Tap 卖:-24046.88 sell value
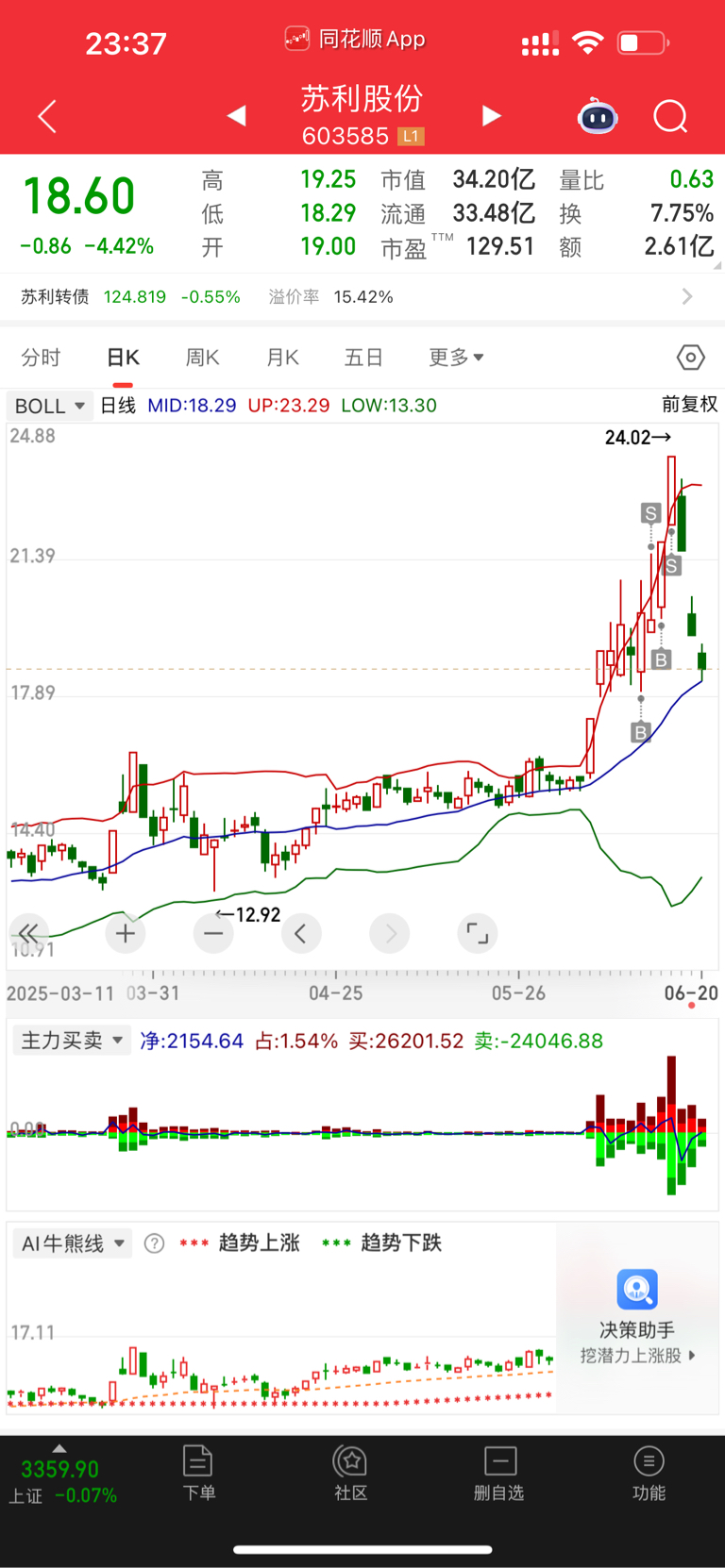Viewport: 725px width, 1568px height. (538, 1041)
